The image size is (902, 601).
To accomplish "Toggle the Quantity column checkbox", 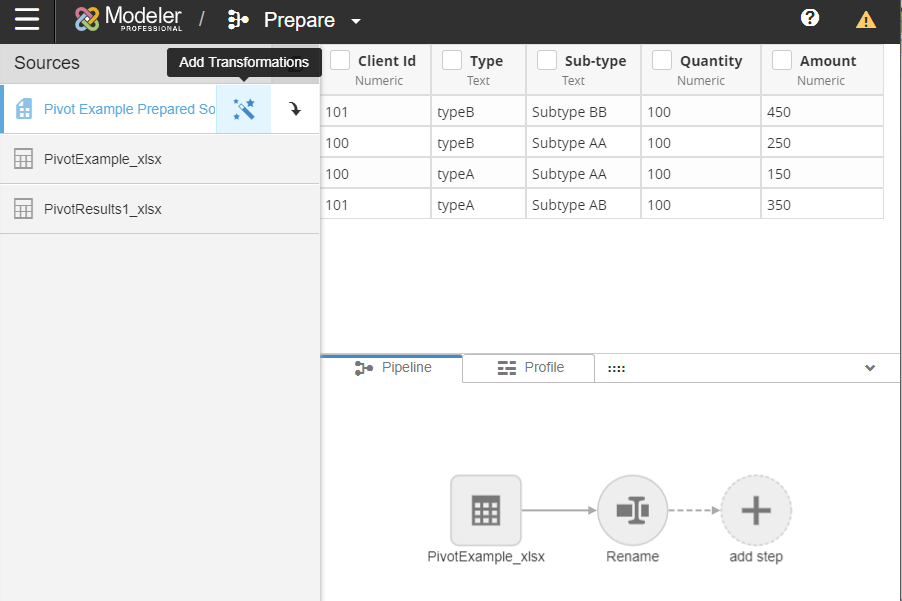I will [x=661, y=60].
